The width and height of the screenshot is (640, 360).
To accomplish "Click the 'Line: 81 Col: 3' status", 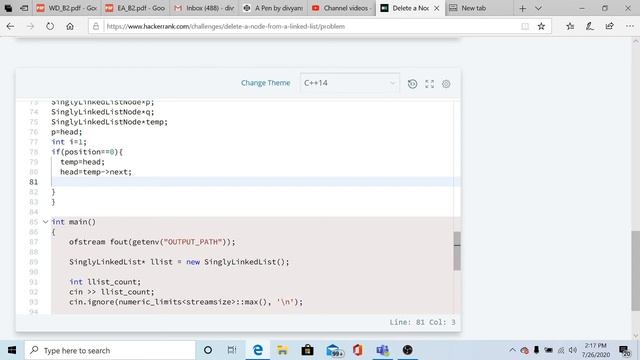I will click(x=422, y=322).
